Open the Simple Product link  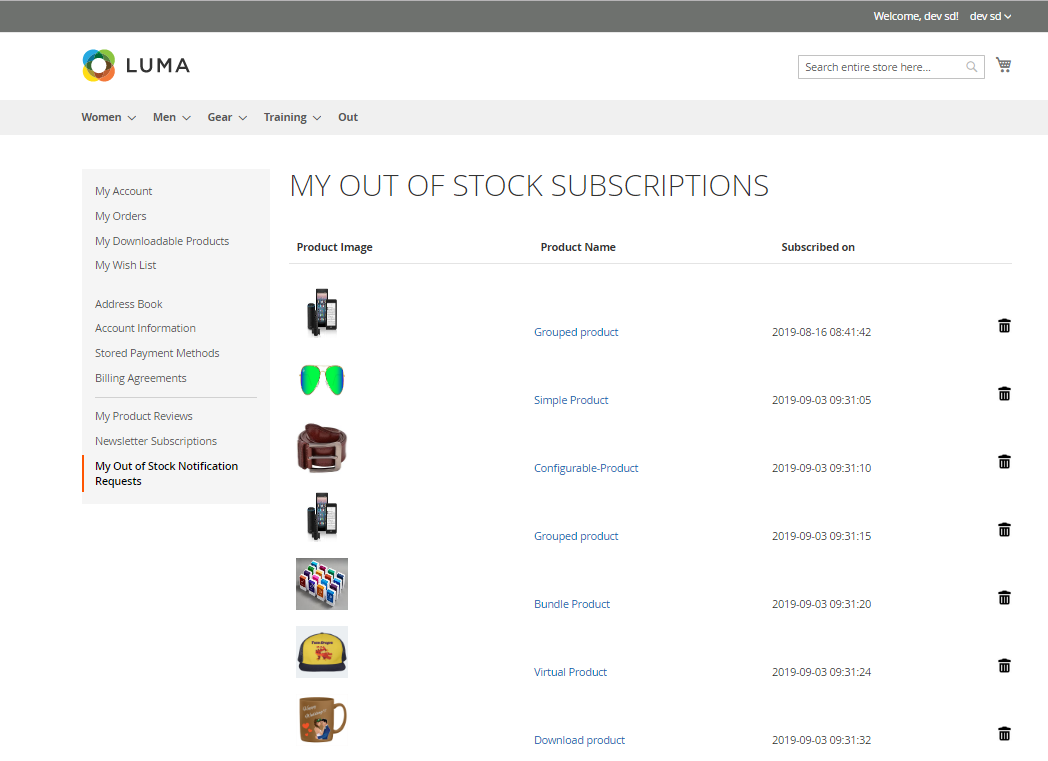click(571, 400)
